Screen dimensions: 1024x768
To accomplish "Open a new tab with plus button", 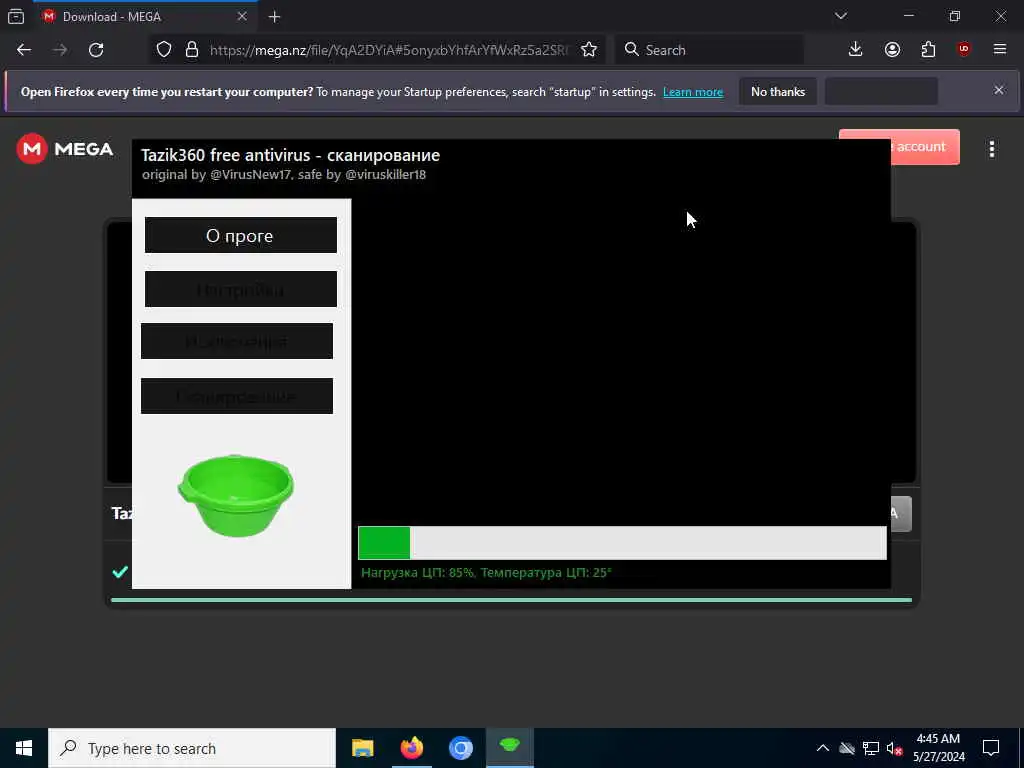I will [x=275, y=17].
